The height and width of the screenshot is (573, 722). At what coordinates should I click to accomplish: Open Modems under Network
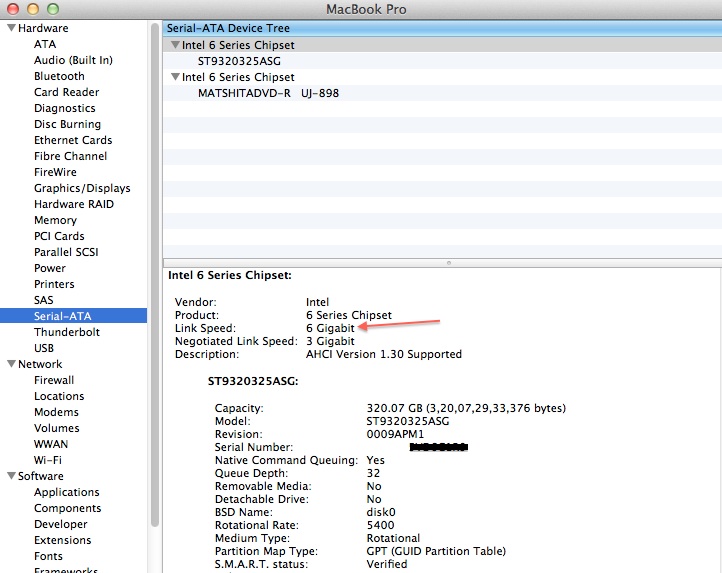tap(56, 412)
